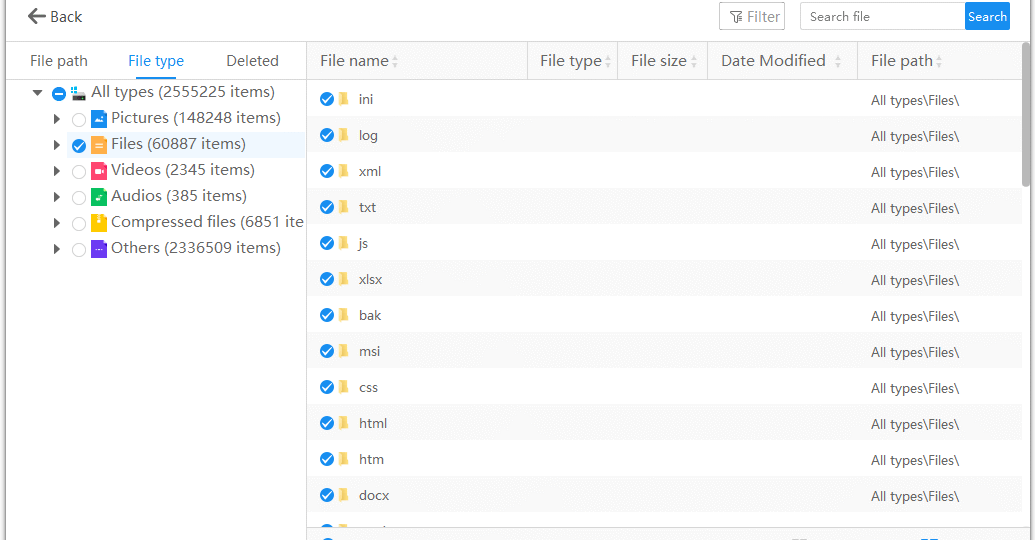Screen dimensions: 1035x540
Task: Select the Pictures radio button
Action: click(x=79, y=119)
